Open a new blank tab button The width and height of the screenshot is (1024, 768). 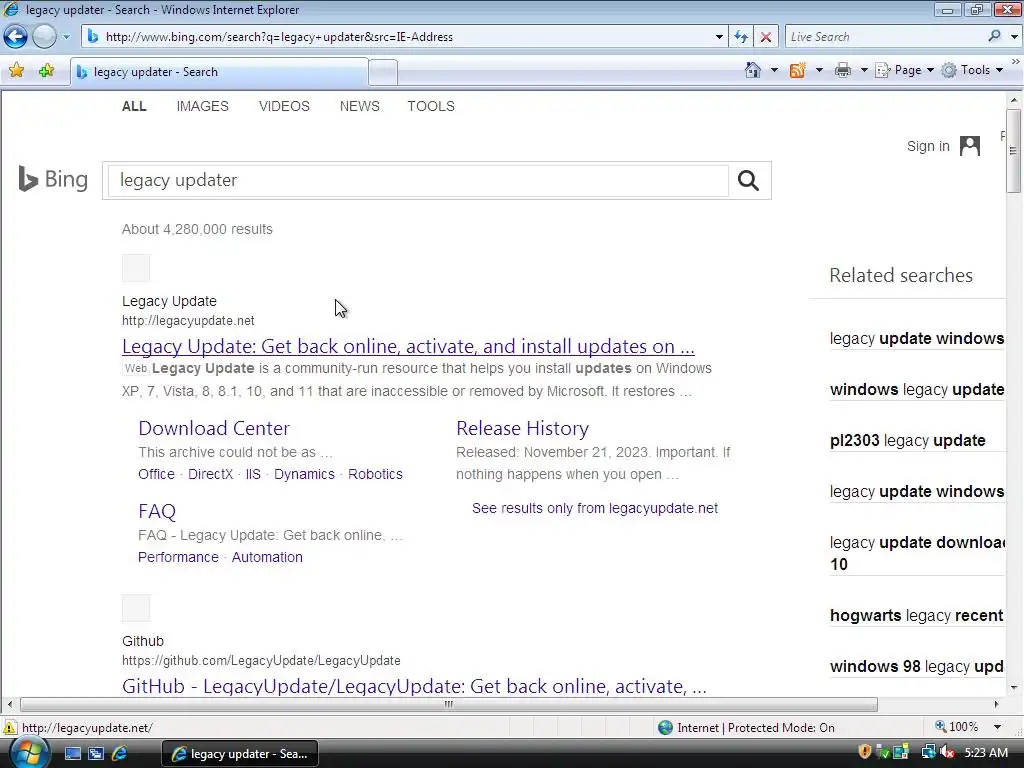click(383, 72)
